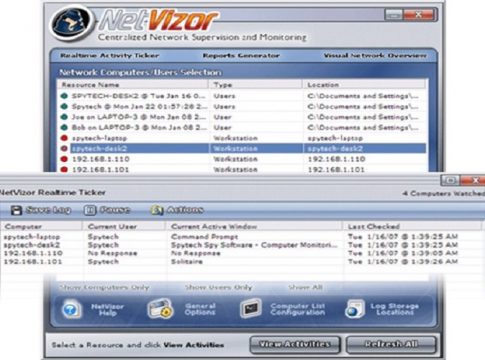Click the View Activities button
This screenshot has width=485, height=360.
[x=295, y=344]
